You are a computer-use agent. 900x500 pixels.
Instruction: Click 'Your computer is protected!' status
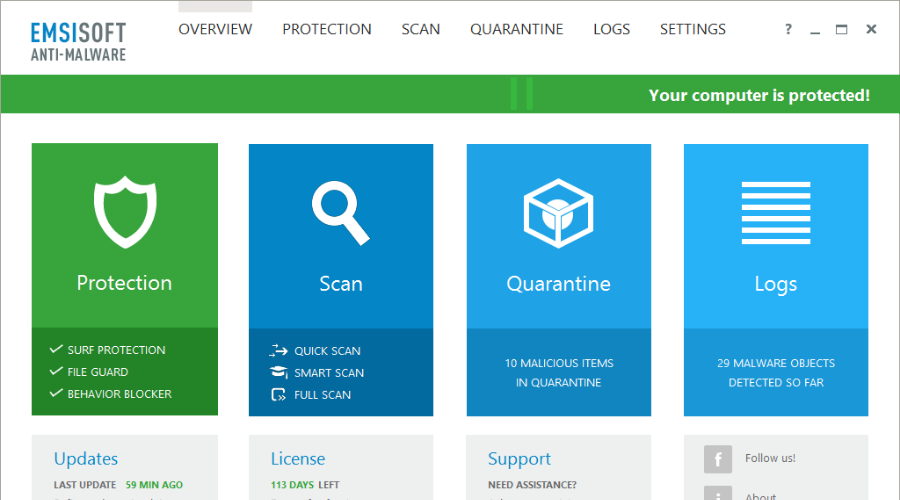[759, 95]
